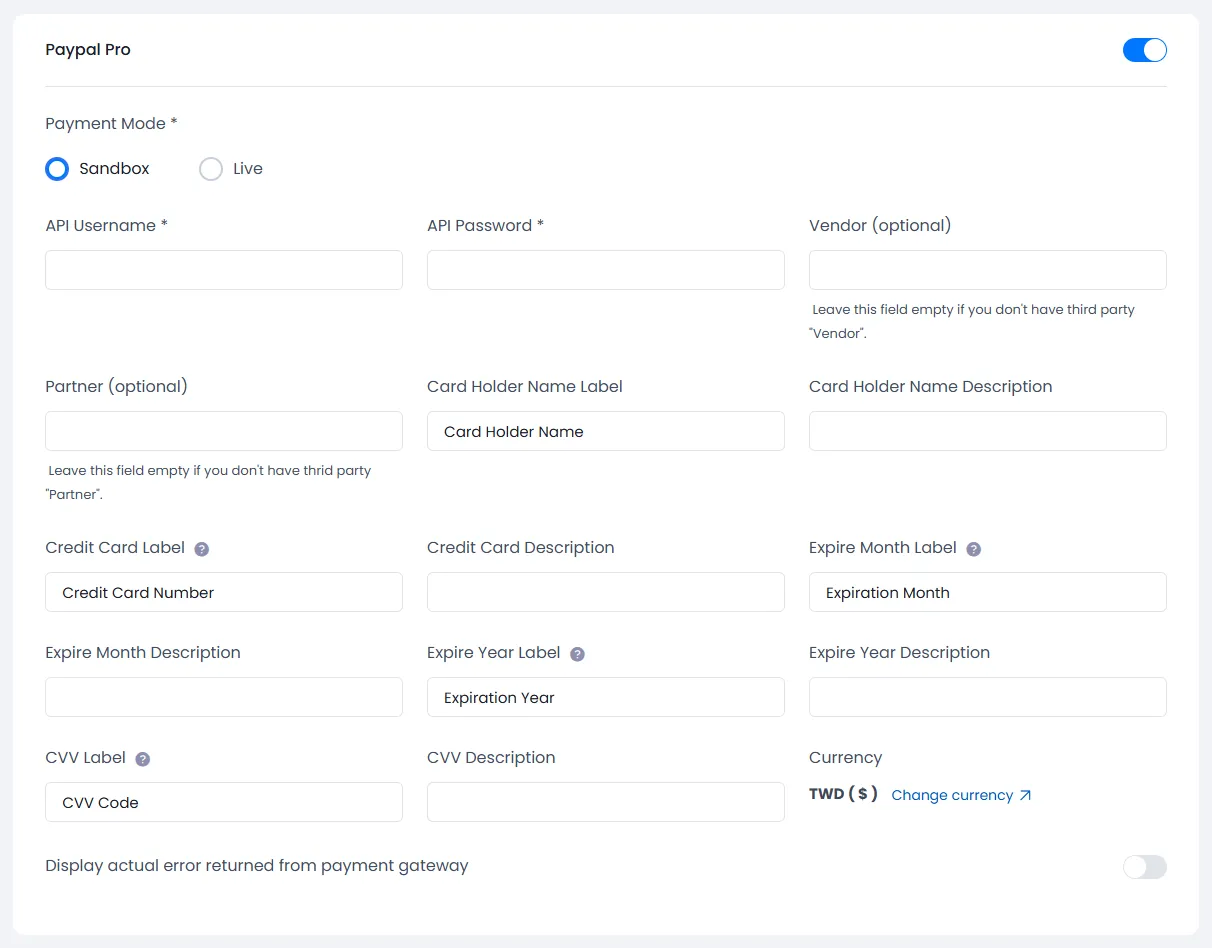
Task: Click help icon beside Credit Card Label
Action: (202, 549)
